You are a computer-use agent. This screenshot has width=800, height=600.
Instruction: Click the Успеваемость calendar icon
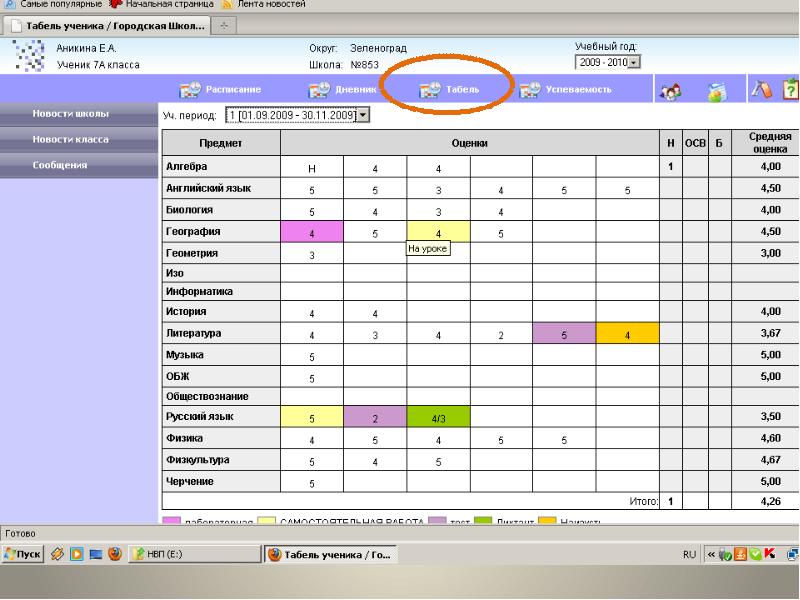point(530,90)
